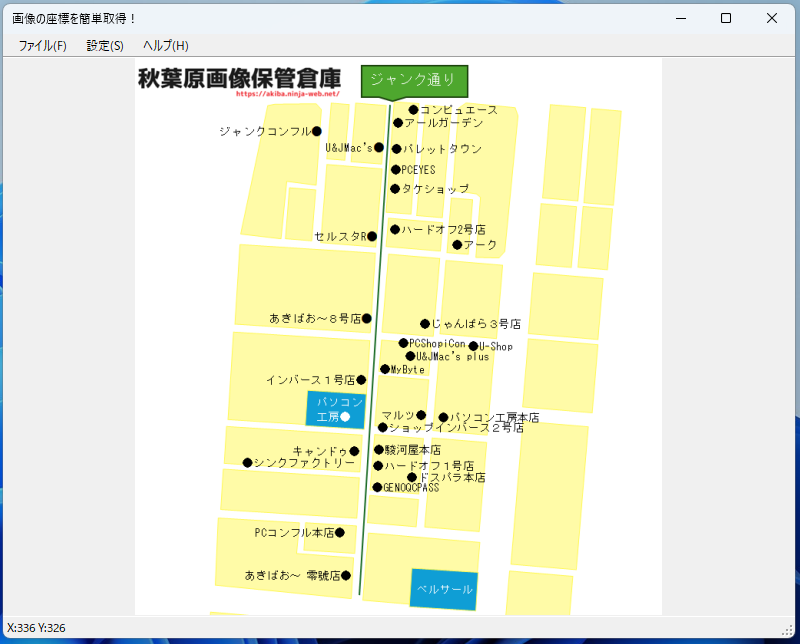The height and width of the screenshot is (644, 800).
Task: Click the black dot beside コンピュエース
Action: point(413,110)
